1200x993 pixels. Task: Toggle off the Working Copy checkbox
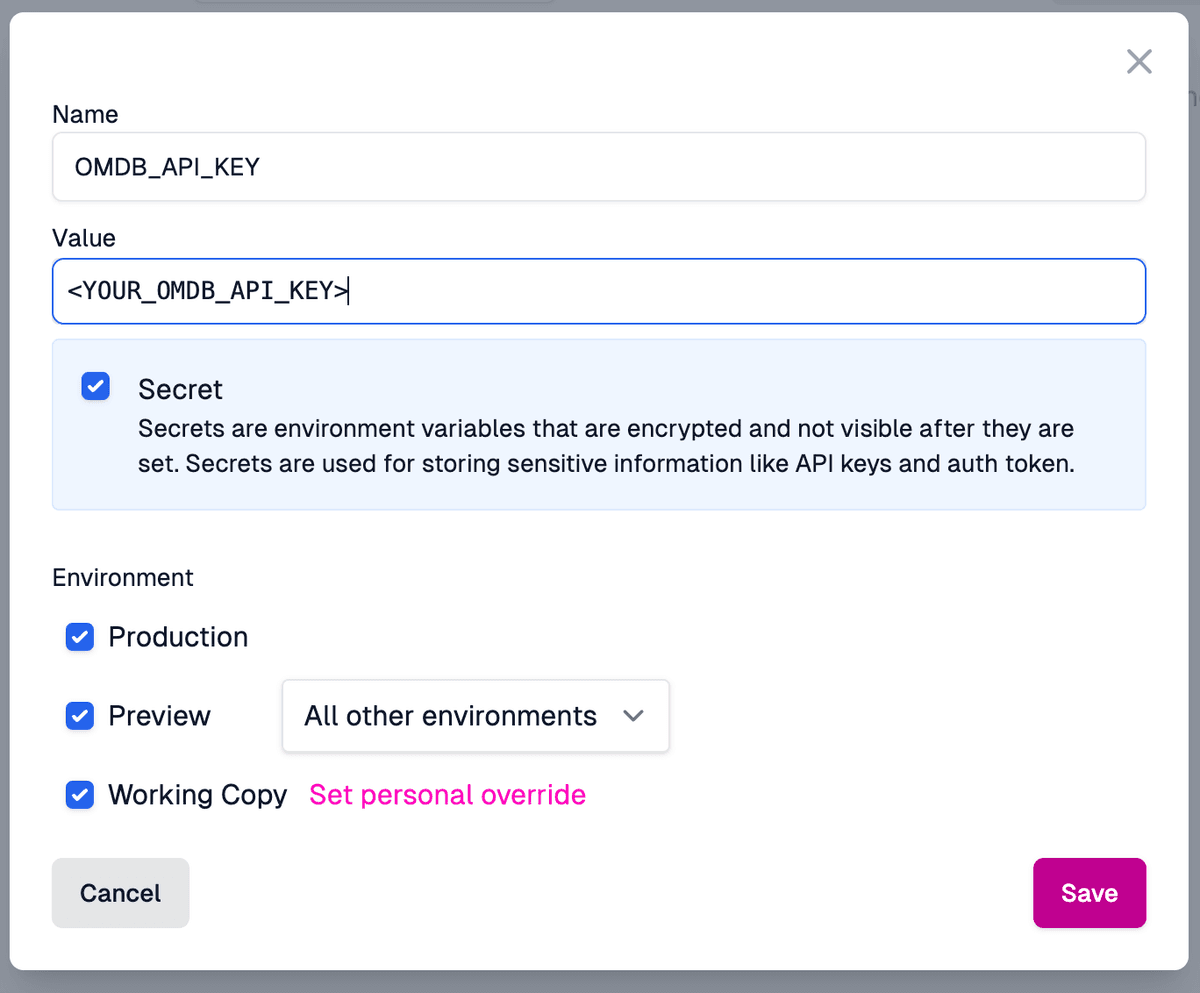79,795
